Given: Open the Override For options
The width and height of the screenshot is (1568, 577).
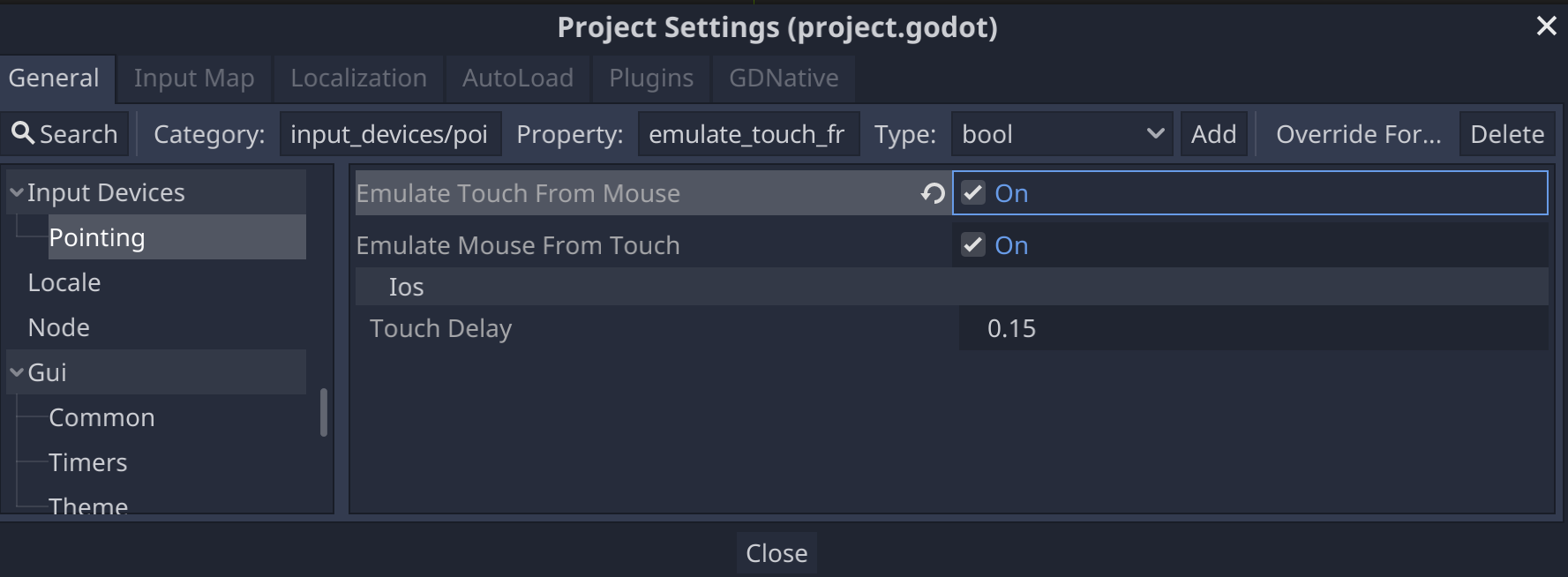Looking at the screenshot, I should 1359,133.
